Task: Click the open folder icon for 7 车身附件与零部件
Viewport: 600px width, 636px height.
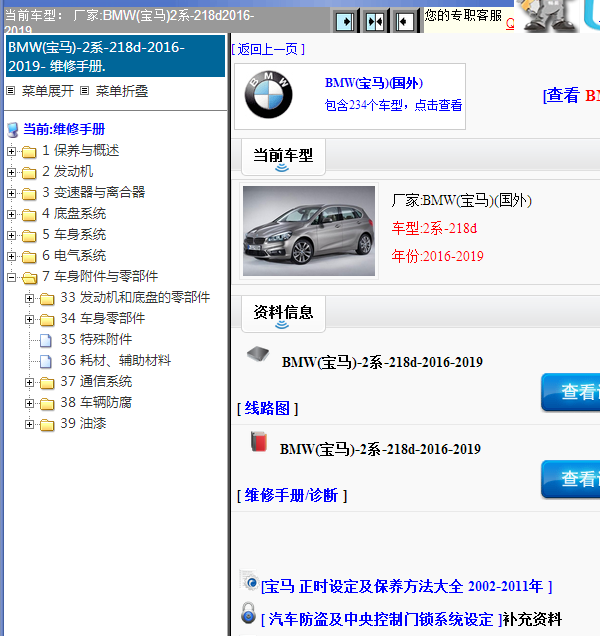Action: [29, 277]
